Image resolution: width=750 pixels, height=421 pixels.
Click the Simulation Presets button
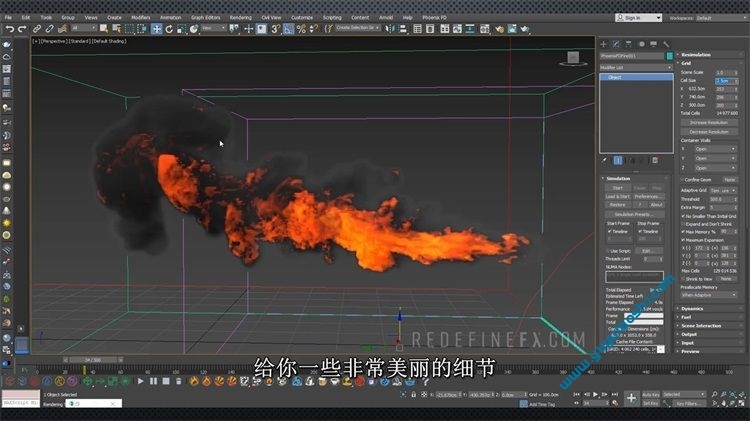[634, 214]
